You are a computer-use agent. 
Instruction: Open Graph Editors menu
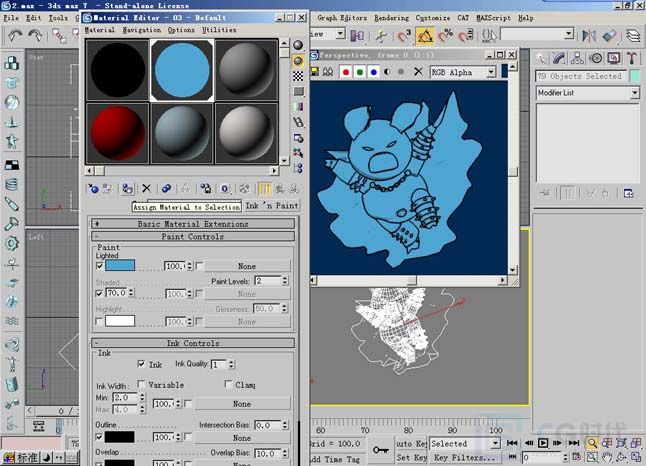[342, 18]
